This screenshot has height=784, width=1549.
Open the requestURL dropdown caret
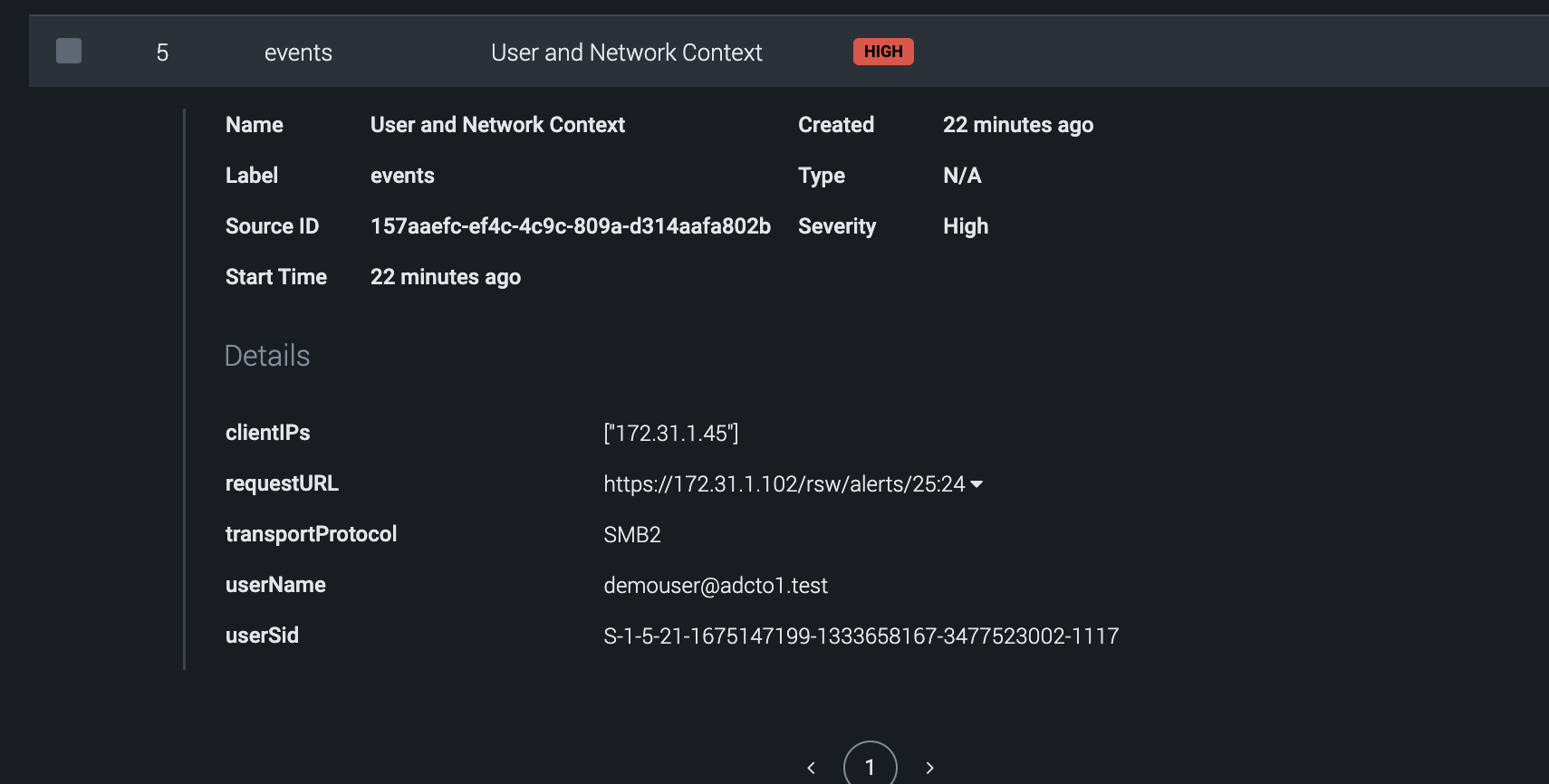[x=977, y=484]
